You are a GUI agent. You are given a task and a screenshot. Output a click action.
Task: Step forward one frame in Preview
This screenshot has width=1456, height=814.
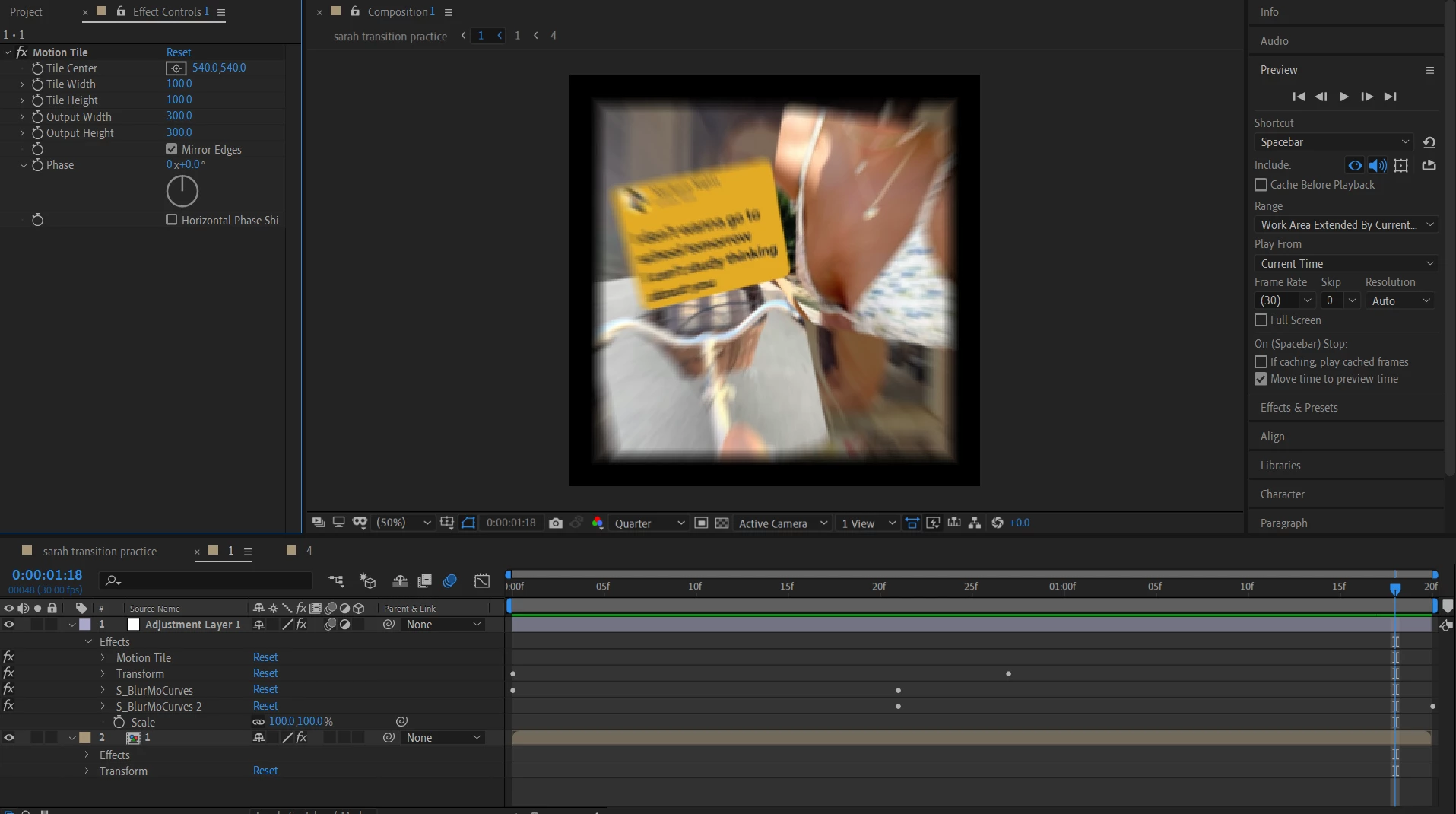tap(1367, 97)
